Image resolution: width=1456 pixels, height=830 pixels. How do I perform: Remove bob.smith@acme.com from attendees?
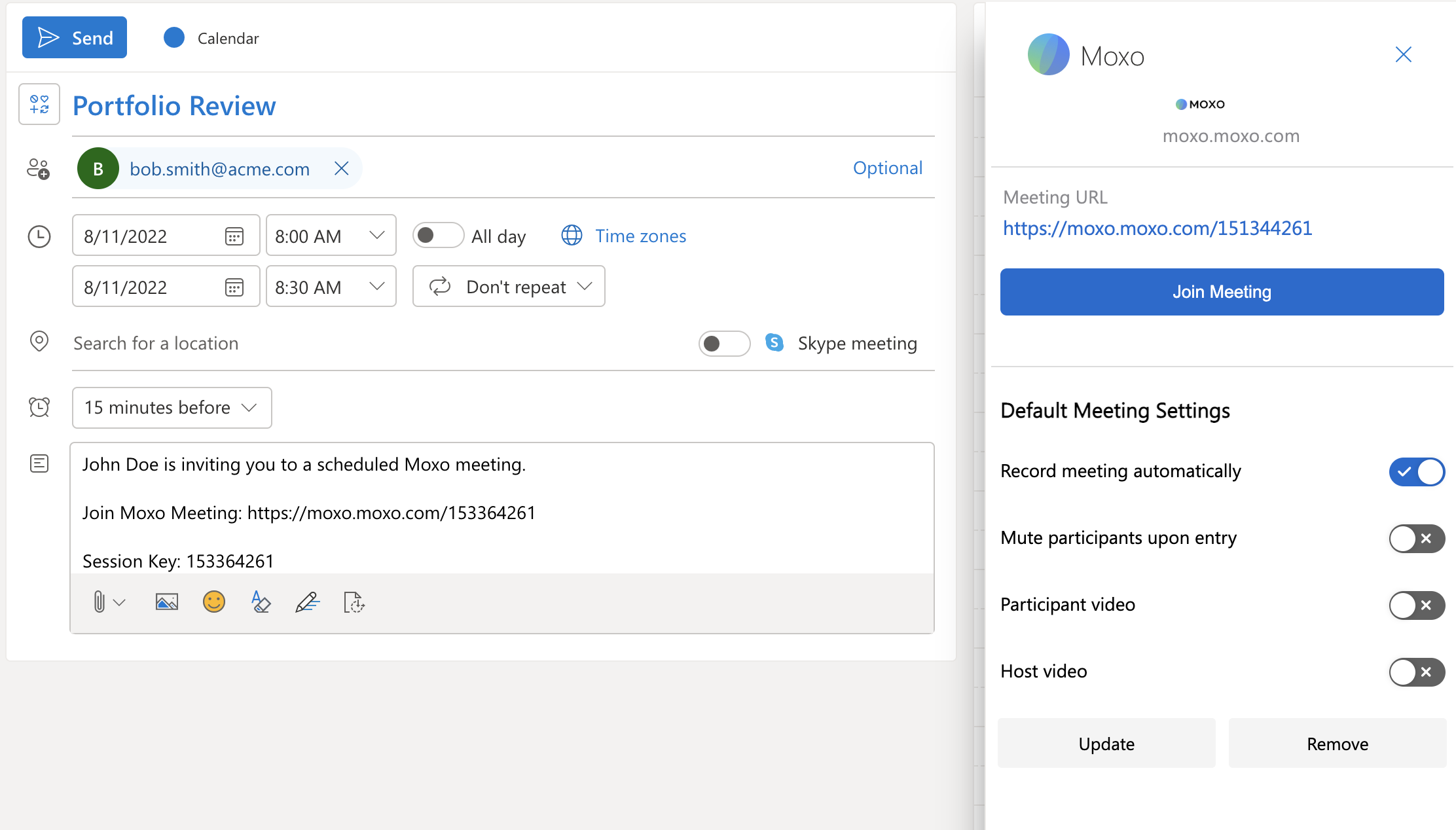(341, 169)
